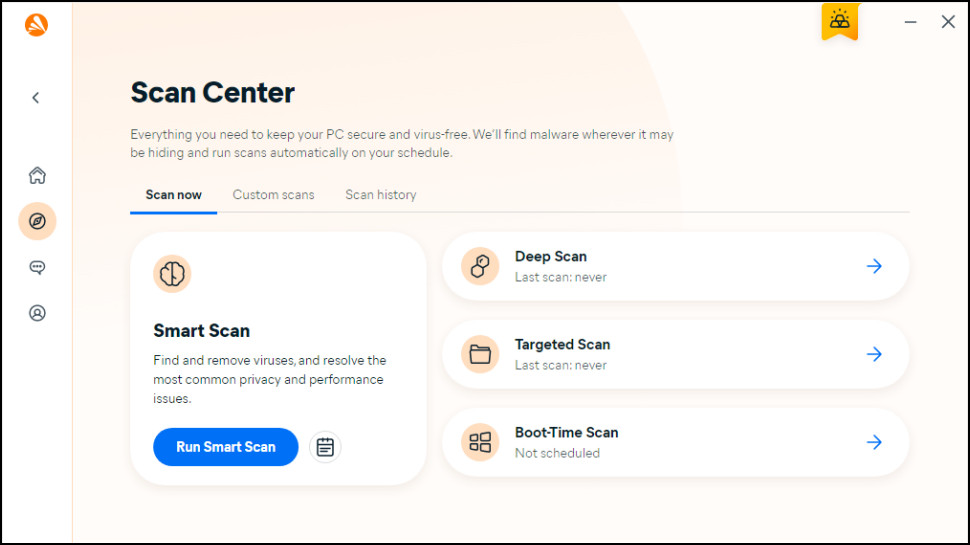Click Deep Scan 'Last scan: never' text

560,278
